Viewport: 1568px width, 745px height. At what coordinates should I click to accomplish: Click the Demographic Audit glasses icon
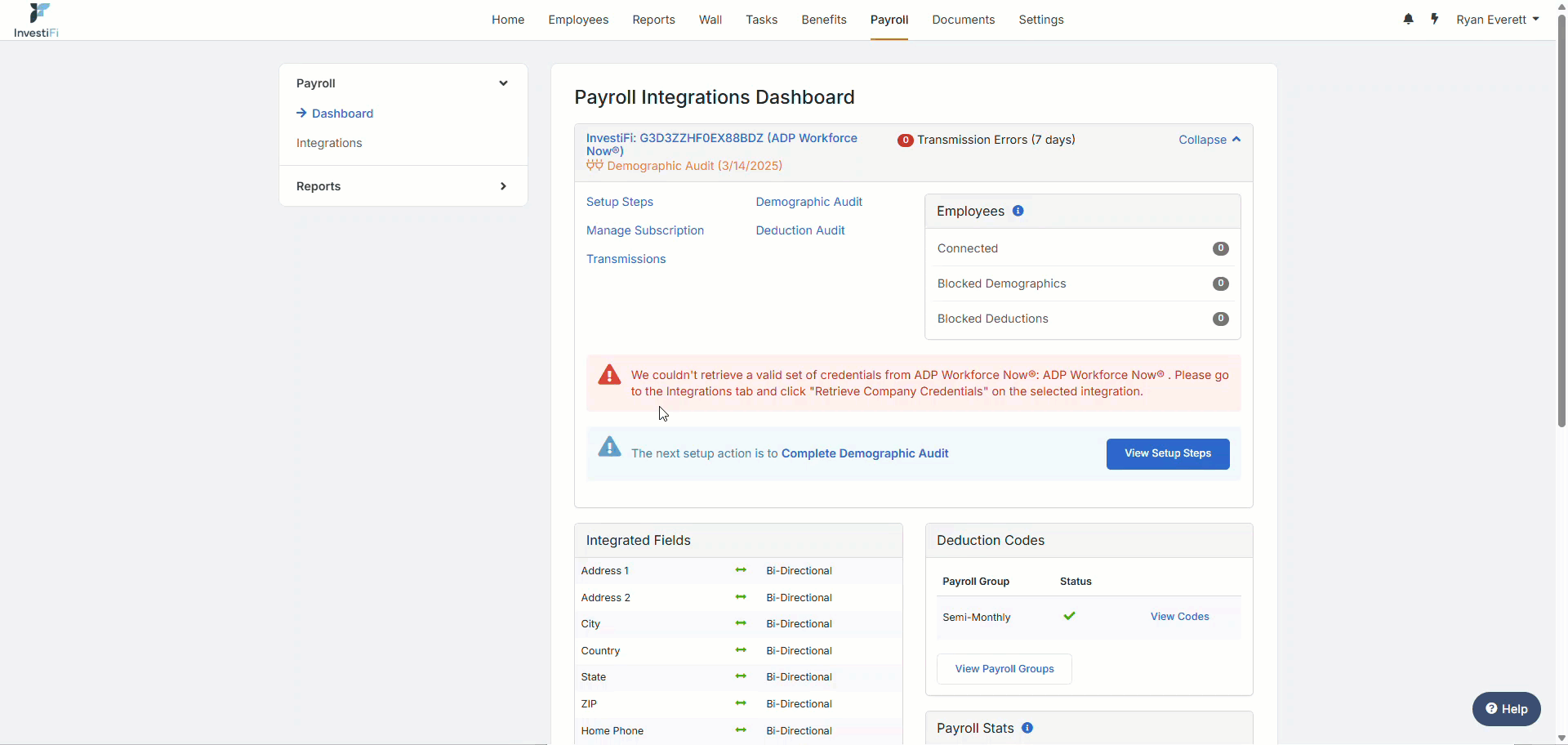[x=595, y=166]
